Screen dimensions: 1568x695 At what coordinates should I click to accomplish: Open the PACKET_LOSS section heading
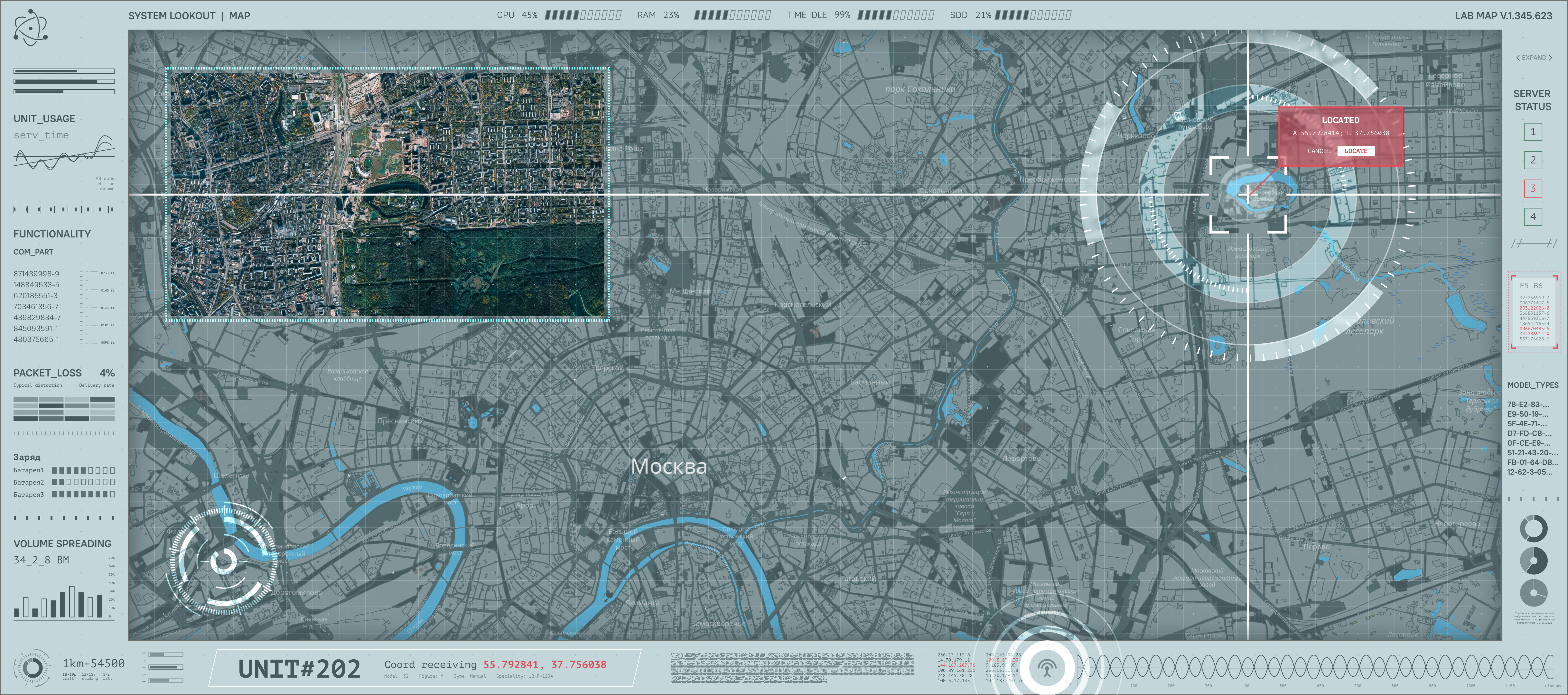(x=48, y=373)
